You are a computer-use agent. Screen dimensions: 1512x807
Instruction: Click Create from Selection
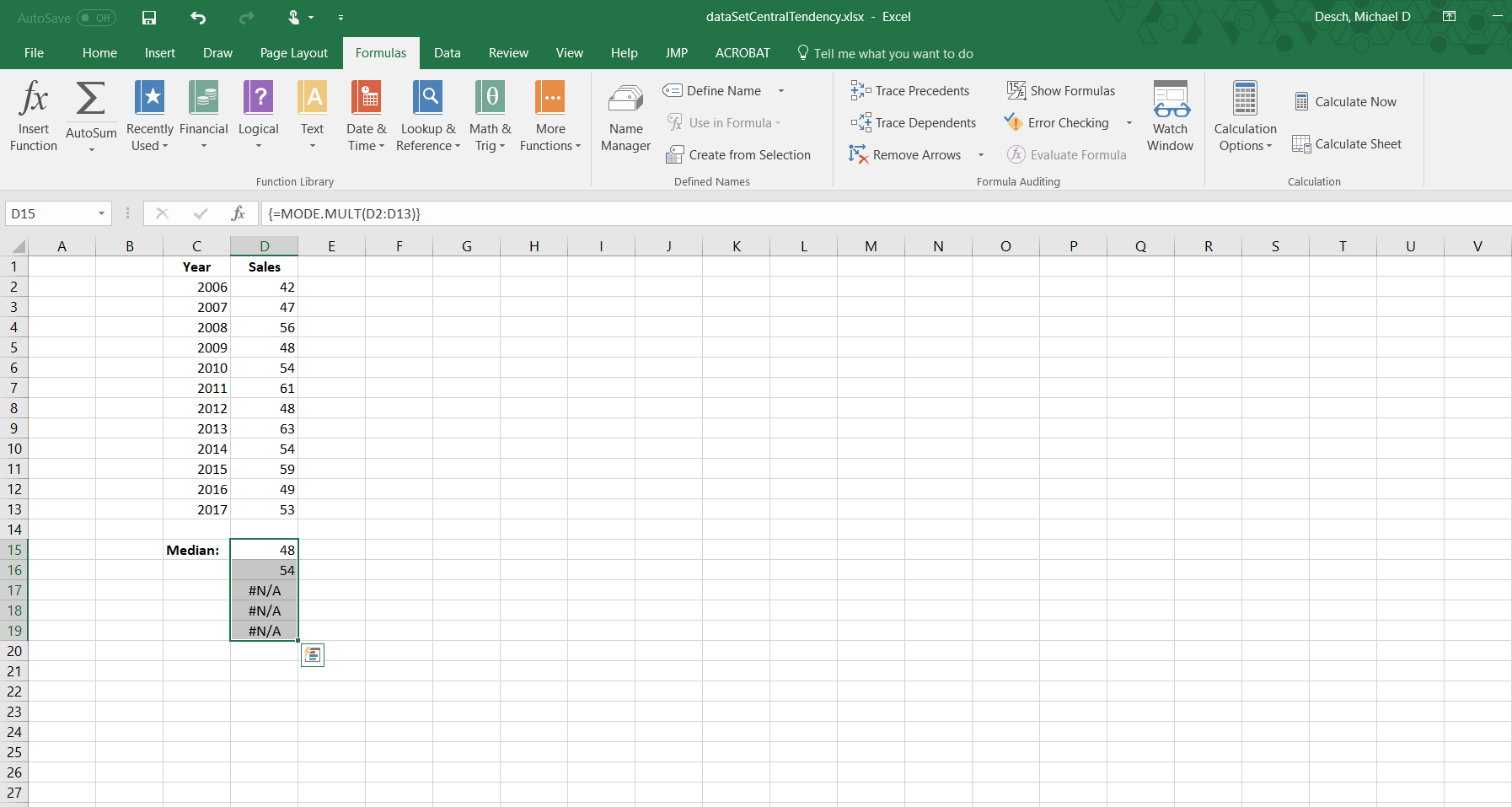point(738,155)
